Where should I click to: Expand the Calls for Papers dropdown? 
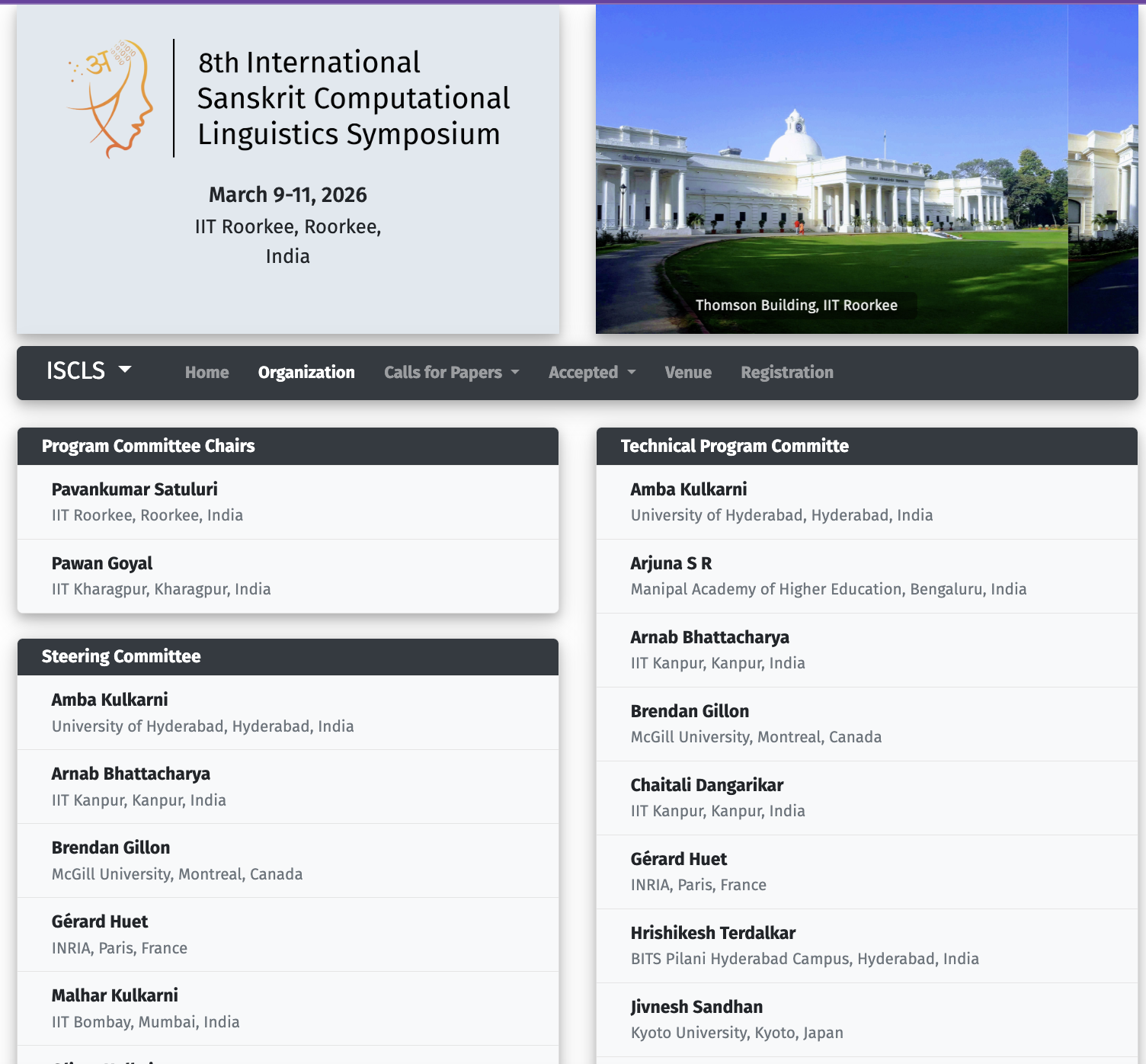point(451,373)
